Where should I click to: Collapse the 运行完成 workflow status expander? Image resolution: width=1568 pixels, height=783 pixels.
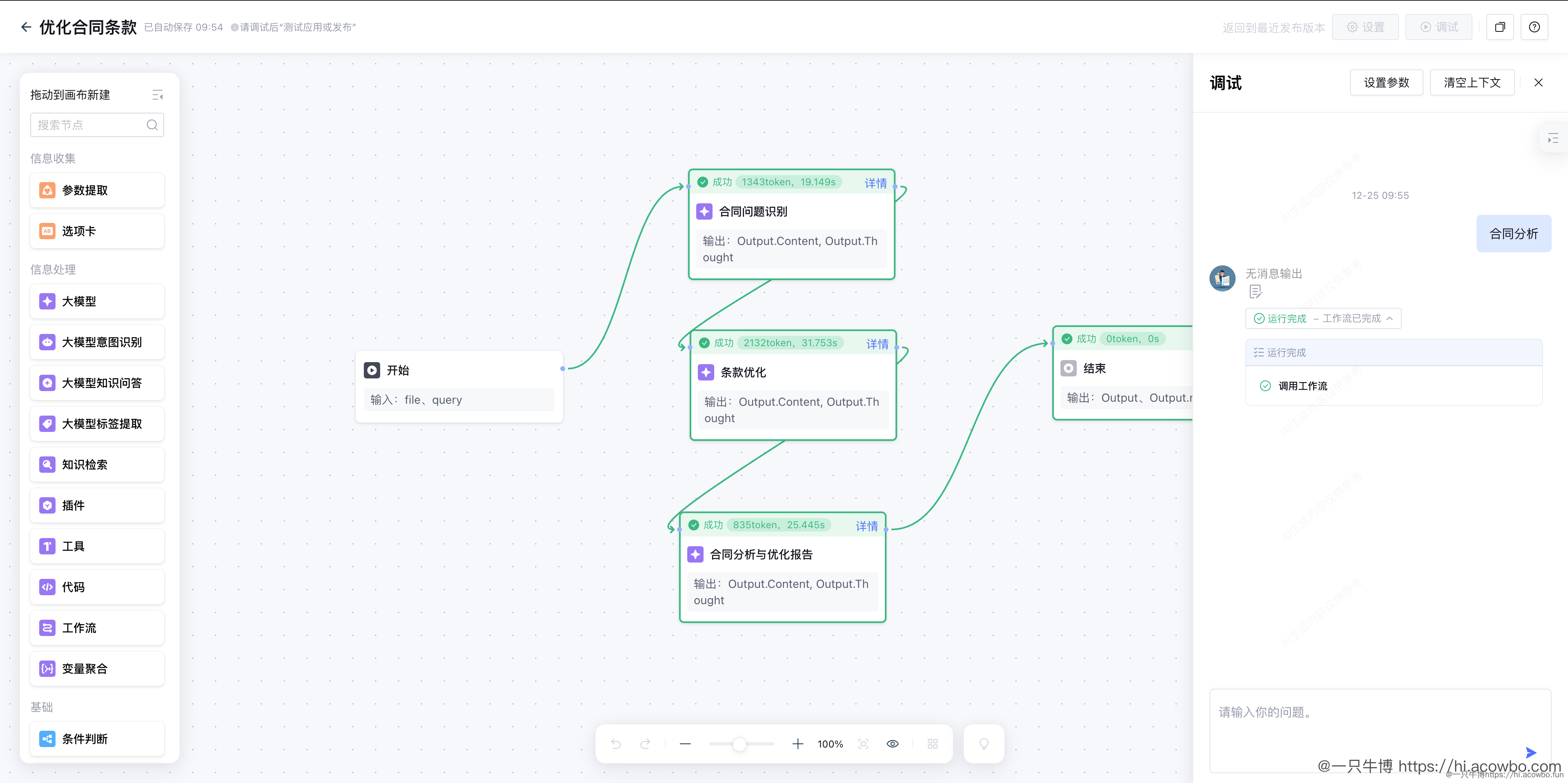click(1390, 318)
